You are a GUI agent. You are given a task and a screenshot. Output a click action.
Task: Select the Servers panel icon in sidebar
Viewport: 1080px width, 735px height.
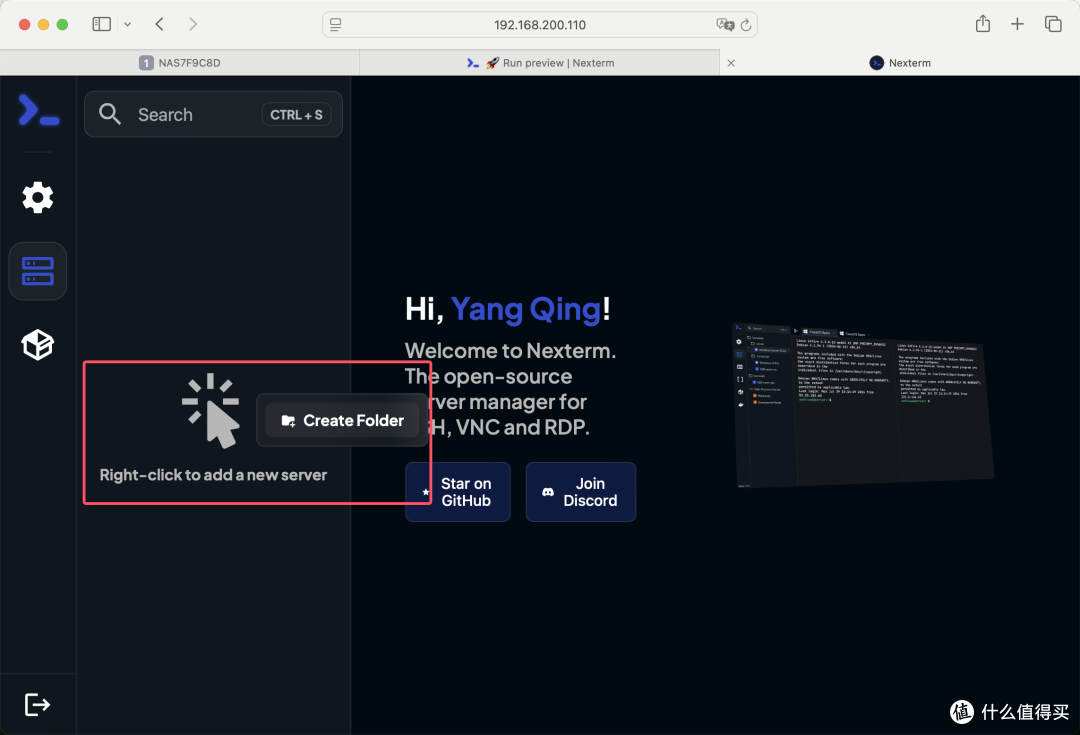pyautogui.click(x=37, y=270)
